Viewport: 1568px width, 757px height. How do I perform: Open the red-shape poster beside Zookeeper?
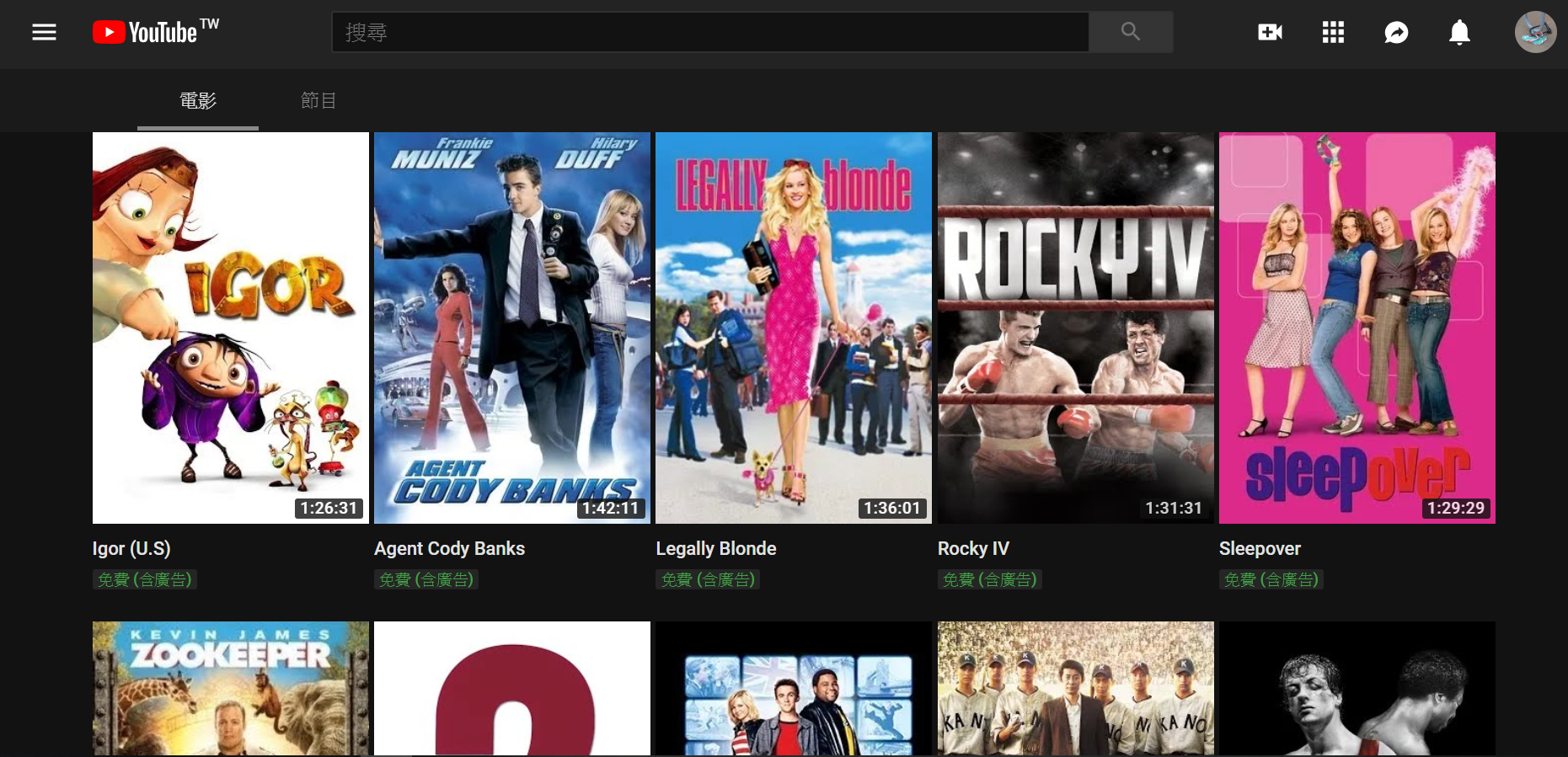(512, 689)
